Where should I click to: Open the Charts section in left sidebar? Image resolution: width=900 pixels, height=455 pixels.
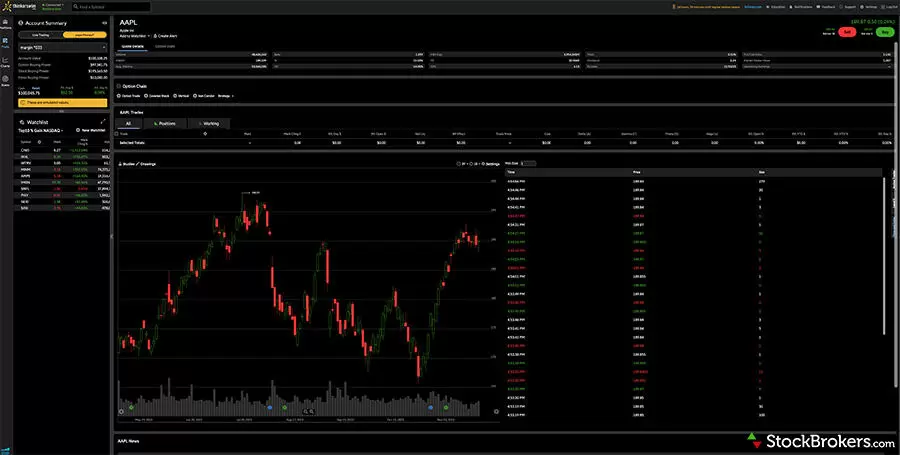[x=5, y=63]
